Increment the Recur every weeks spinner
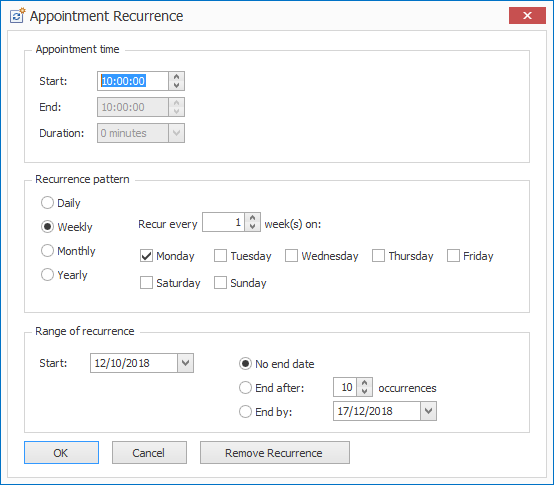The height and width of the screenshot is (485, 554). point(252,218)
